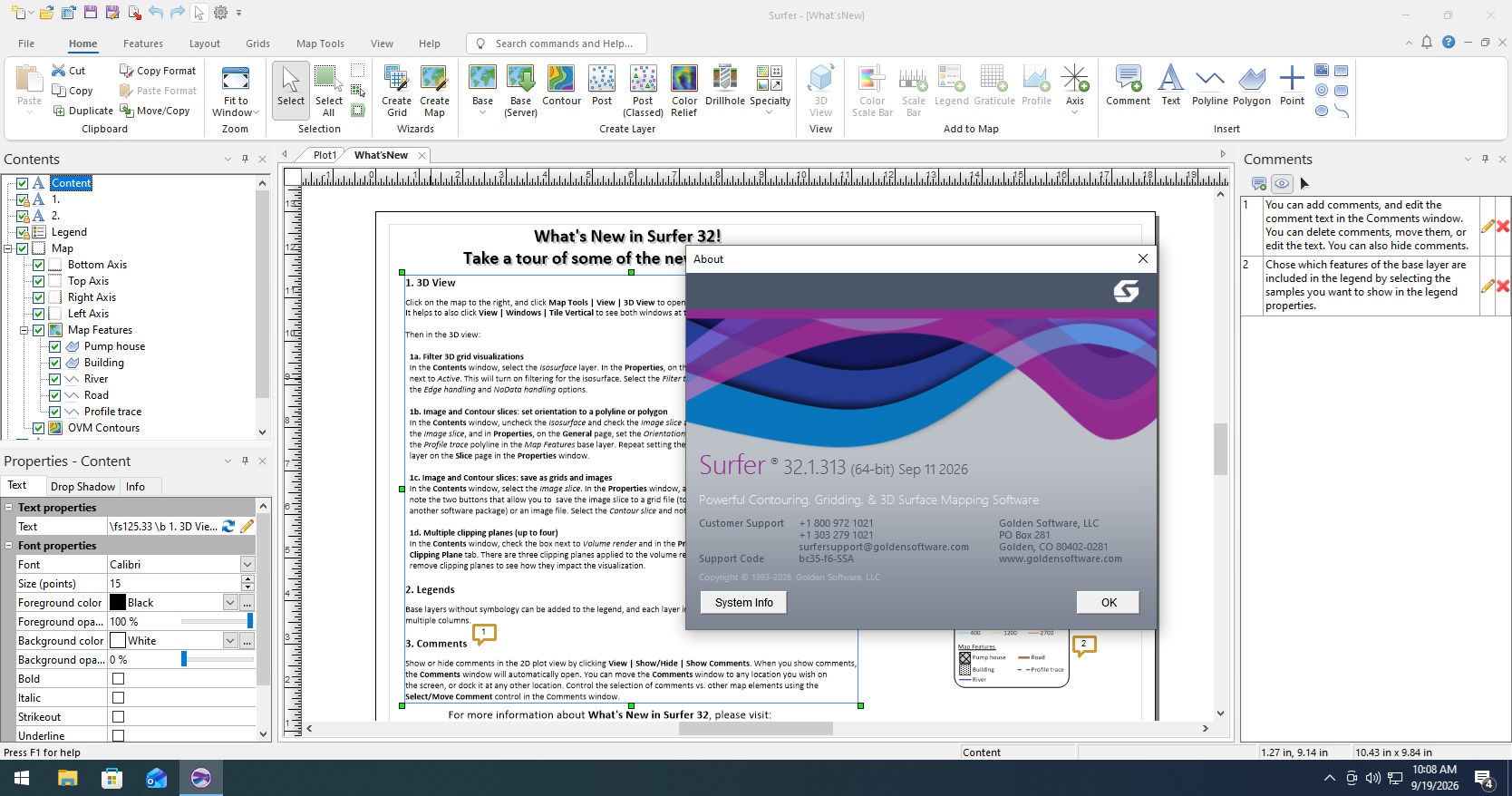Open the Font dropdown showing Calibri
Image resolution: width=1512 pixels, height=796 pixels.
coord(247,564)
